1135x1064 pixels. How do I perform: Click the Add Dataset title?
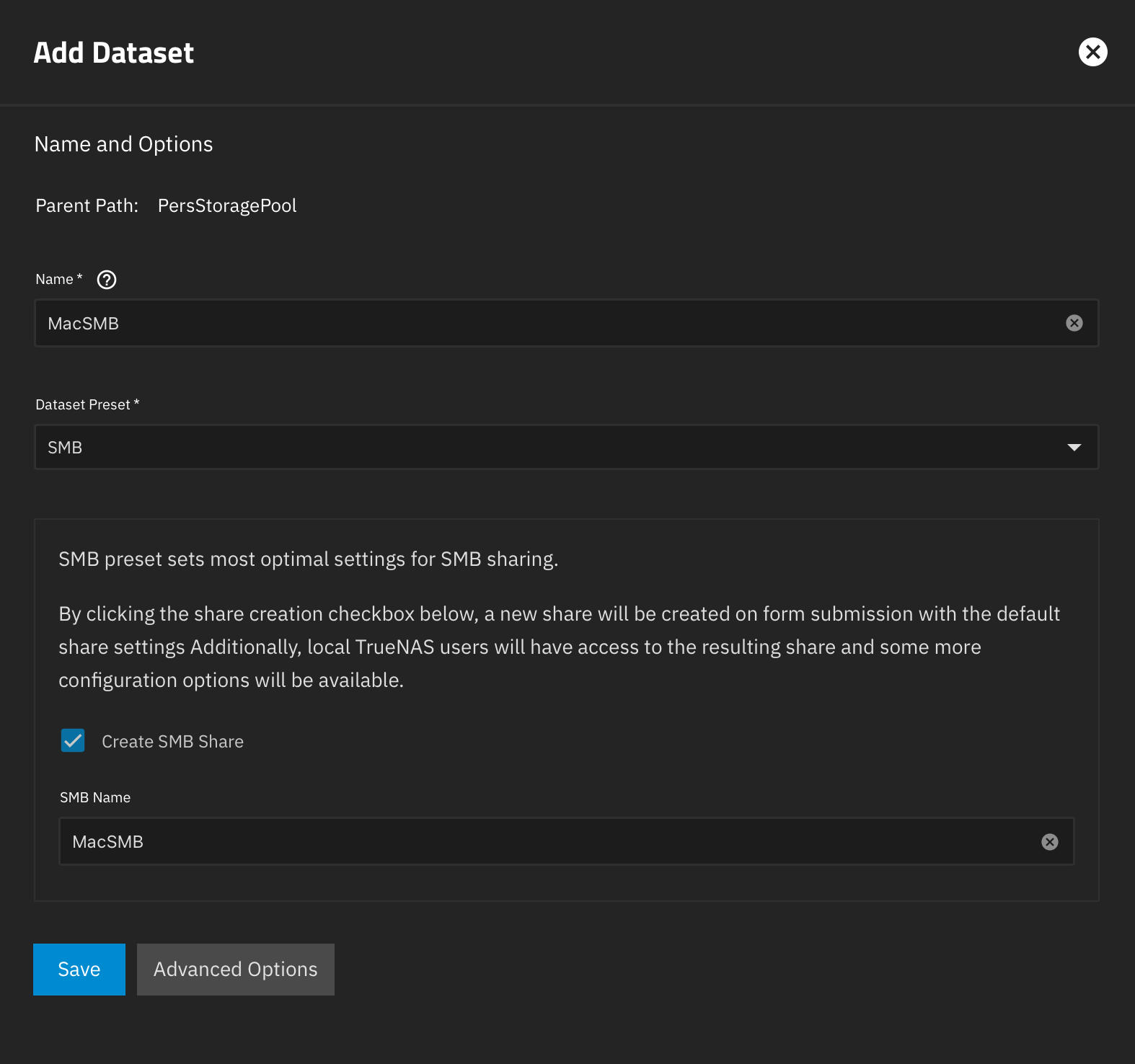pyautogui.click(x=114, y=53)
